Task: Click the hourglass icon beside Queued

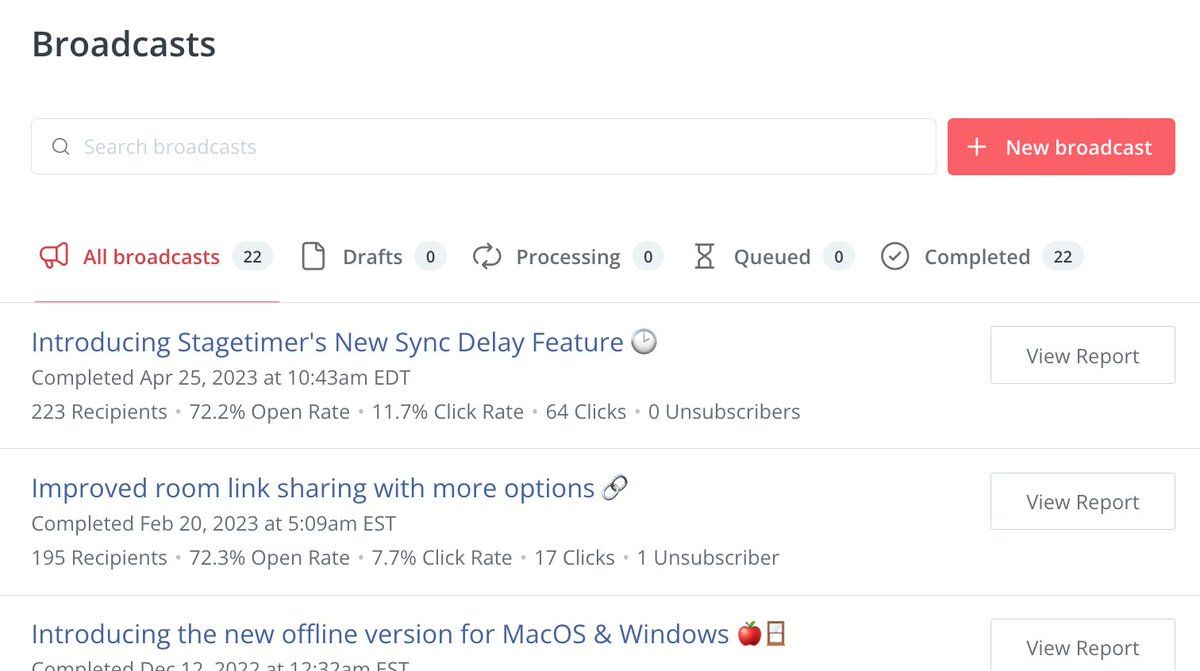Action: (x=705, y=257)
